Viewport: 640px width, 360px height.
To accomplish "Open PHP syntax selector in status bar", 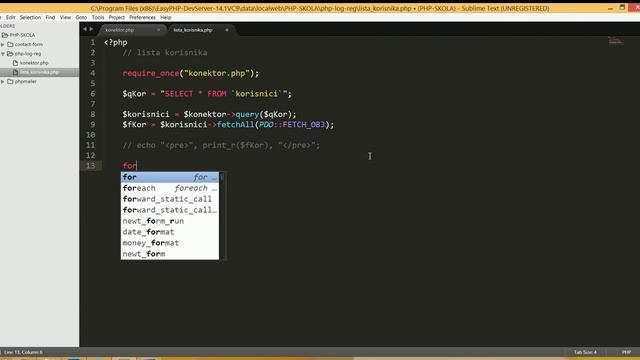I will point(627,352).
